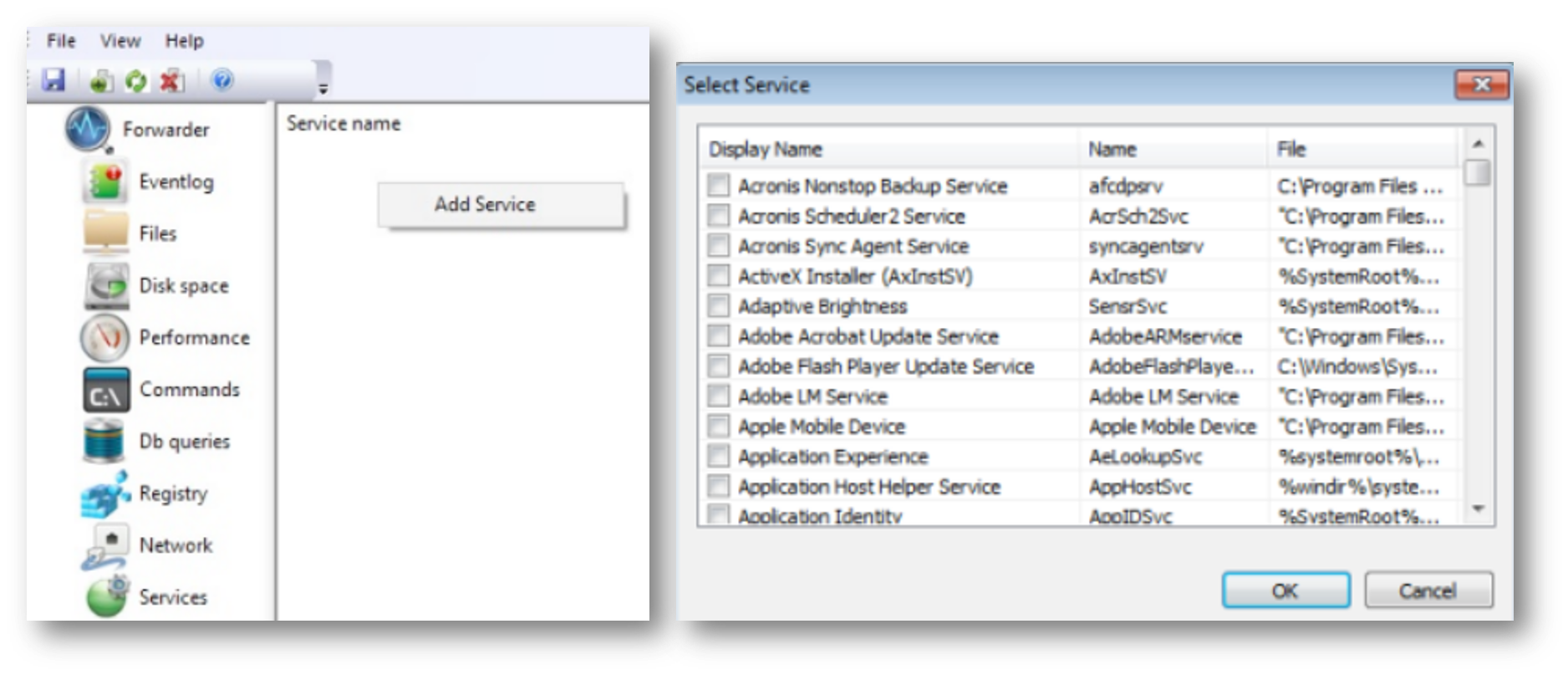Click Cancel in Select Service dialog
The width and height of the screenshot is (1568, 675).
click(1428, 591)
